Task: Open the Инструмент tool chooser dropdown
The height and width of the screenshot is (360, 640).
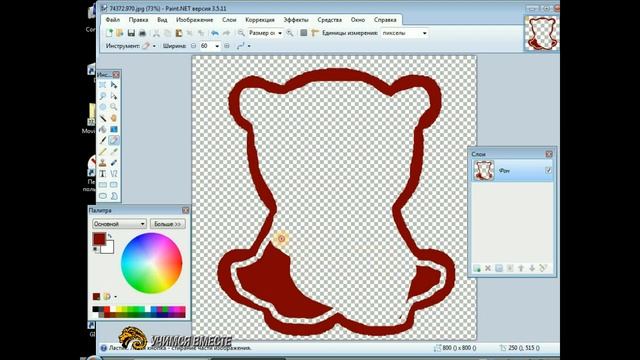Action: click(x=154, y=46)
